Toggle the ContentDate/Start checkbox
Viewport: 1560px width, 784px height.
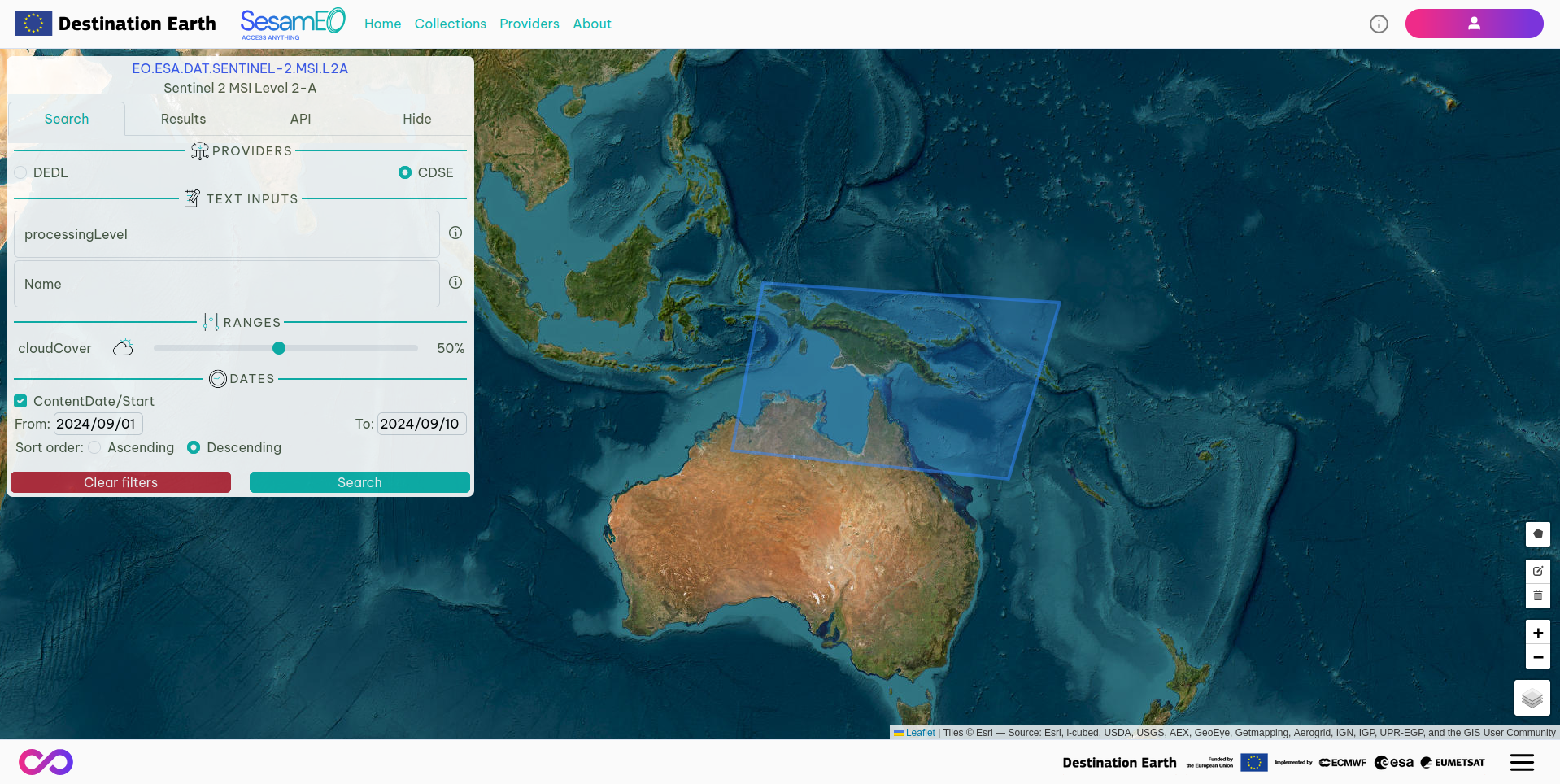click(21, 401)
